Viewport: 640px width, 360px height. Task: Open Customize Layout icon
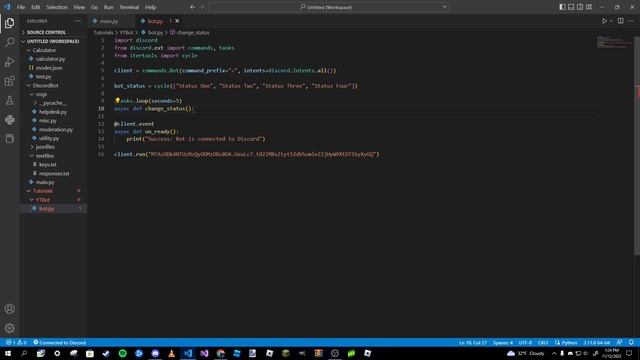(589, 7)
